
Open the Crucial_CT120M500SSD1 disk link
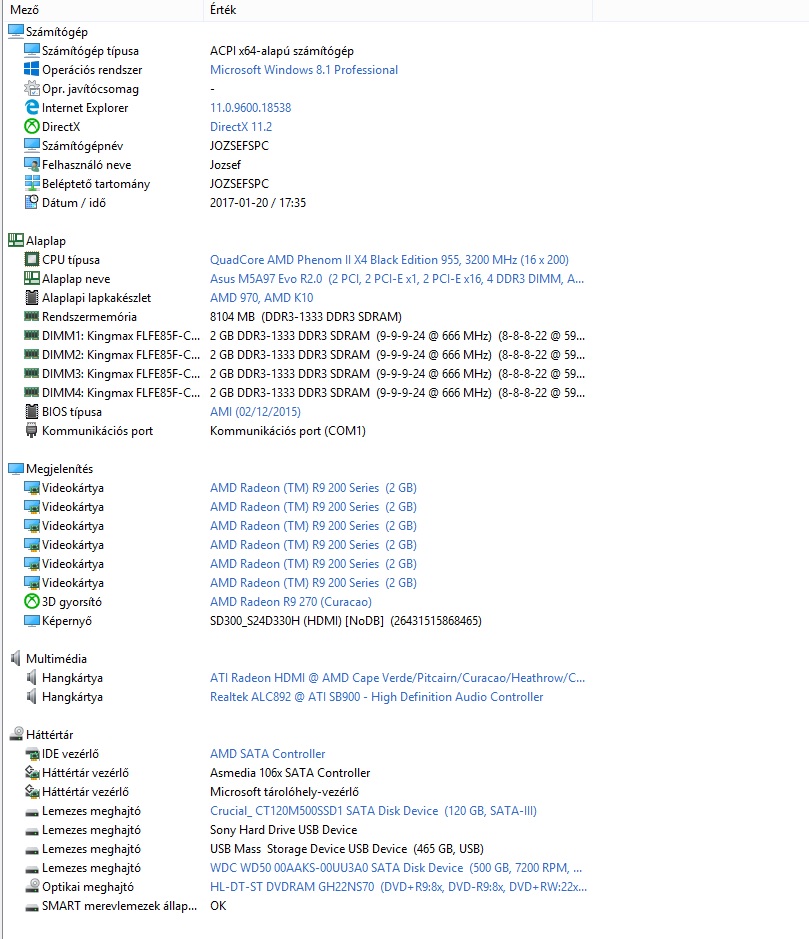click(373, 810)
